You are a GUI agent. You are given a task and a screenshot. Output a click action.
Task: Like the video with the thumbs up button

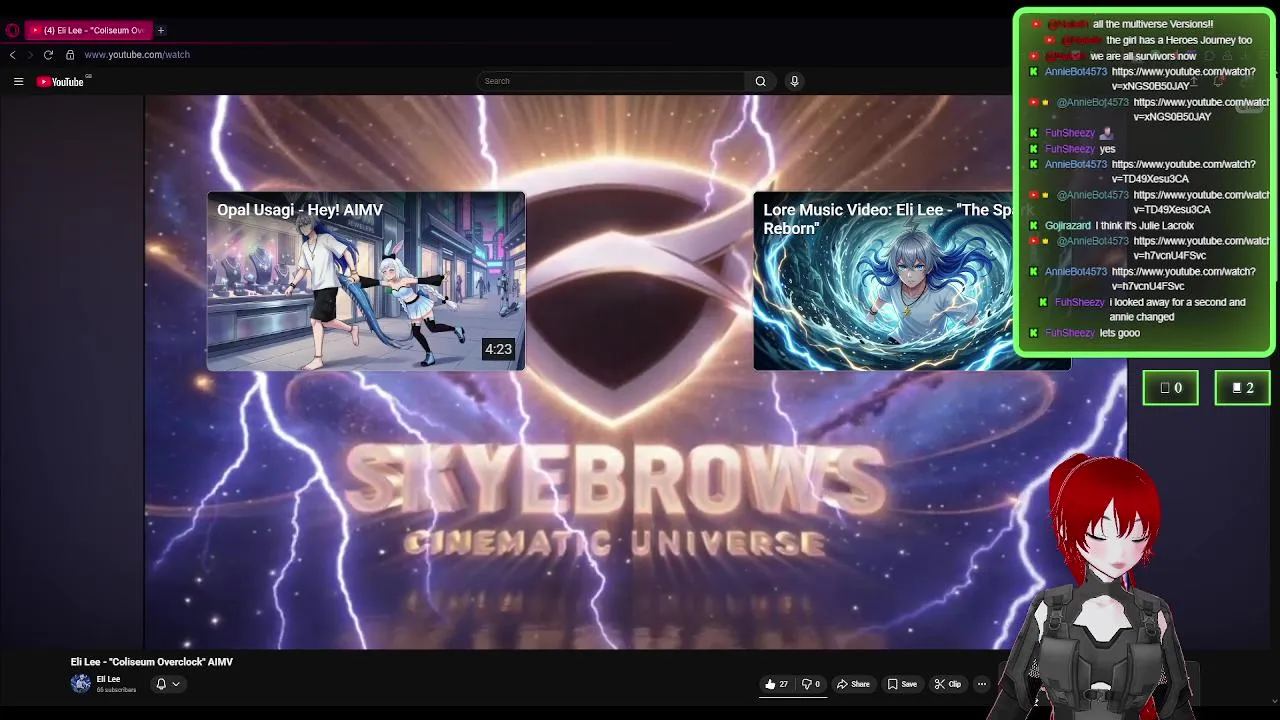tap(776, 684)
